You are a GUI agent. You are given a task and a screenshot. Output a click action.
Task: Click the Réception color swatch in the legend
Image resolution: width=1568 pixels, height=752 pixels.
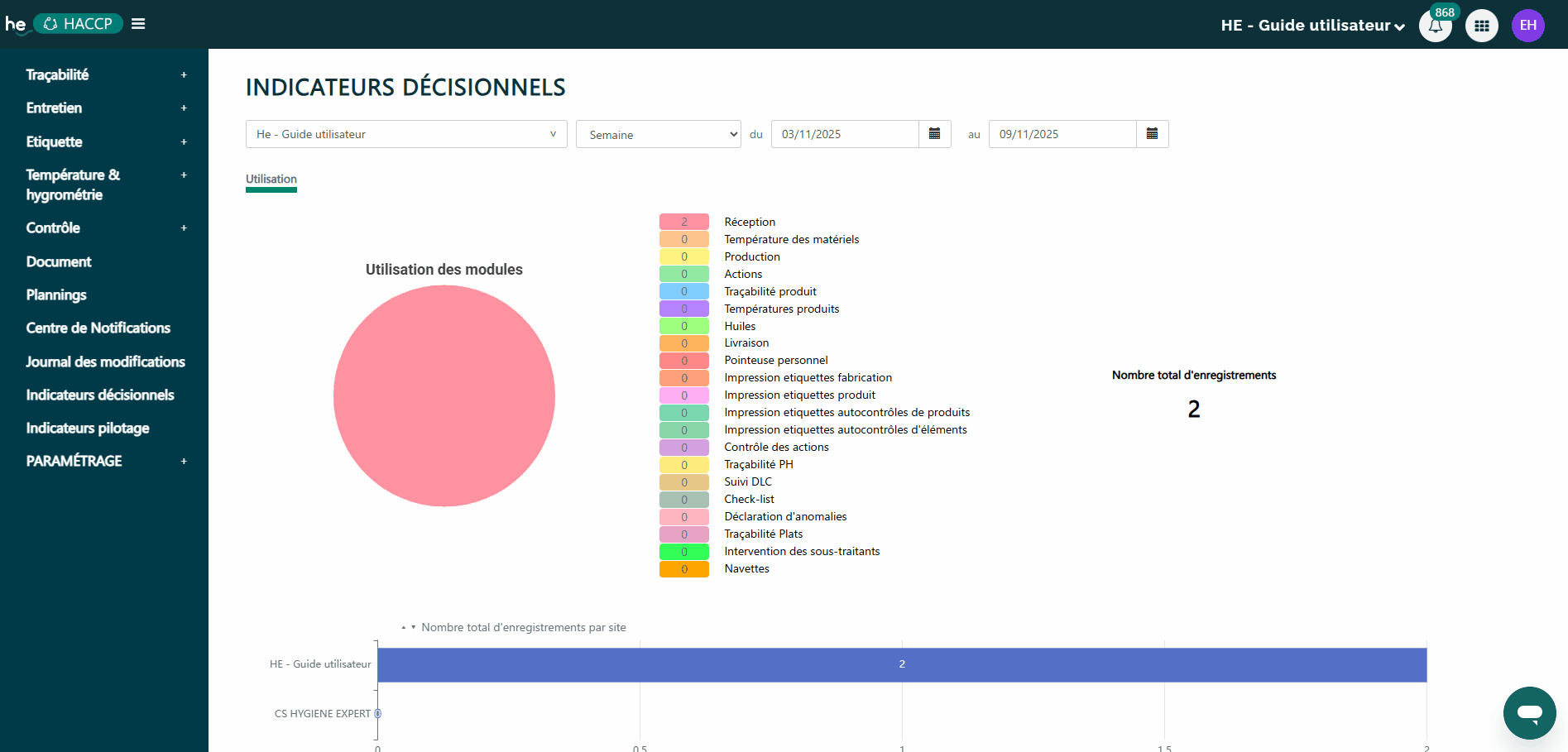[x=683, y=222]
